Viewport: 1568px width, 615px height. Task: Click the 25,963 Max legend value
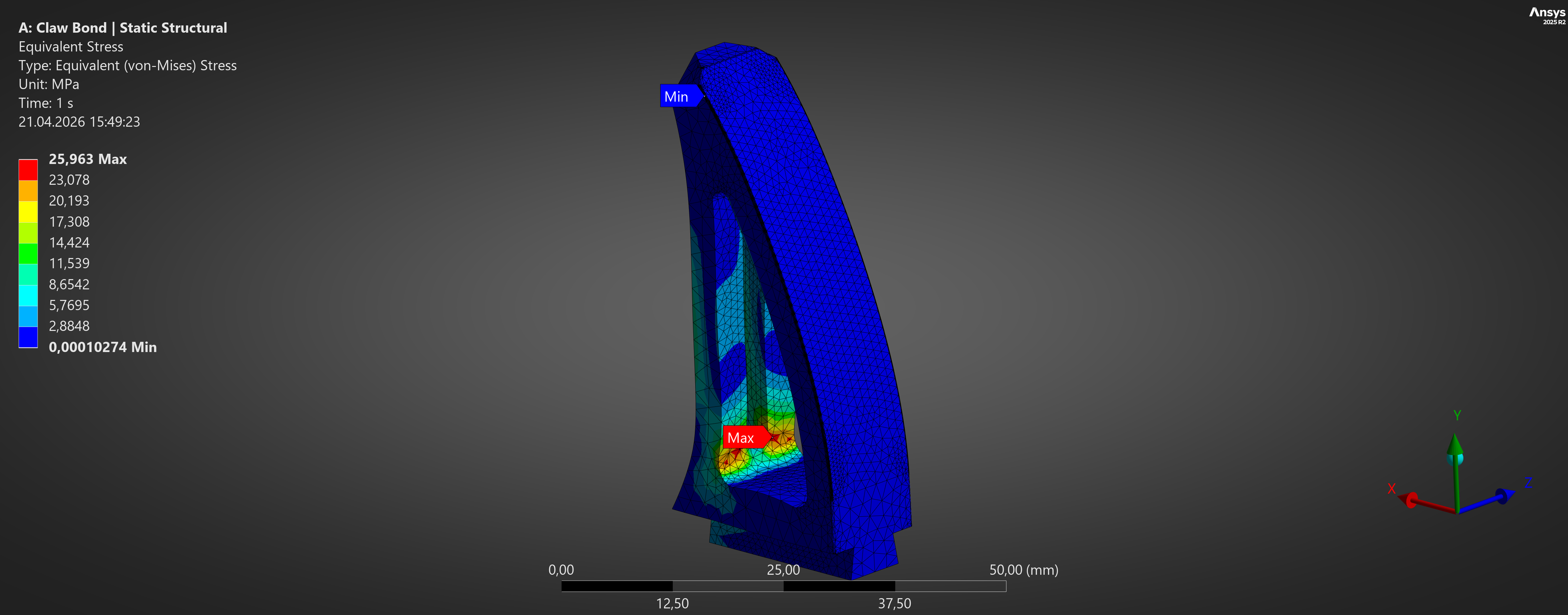88,159
